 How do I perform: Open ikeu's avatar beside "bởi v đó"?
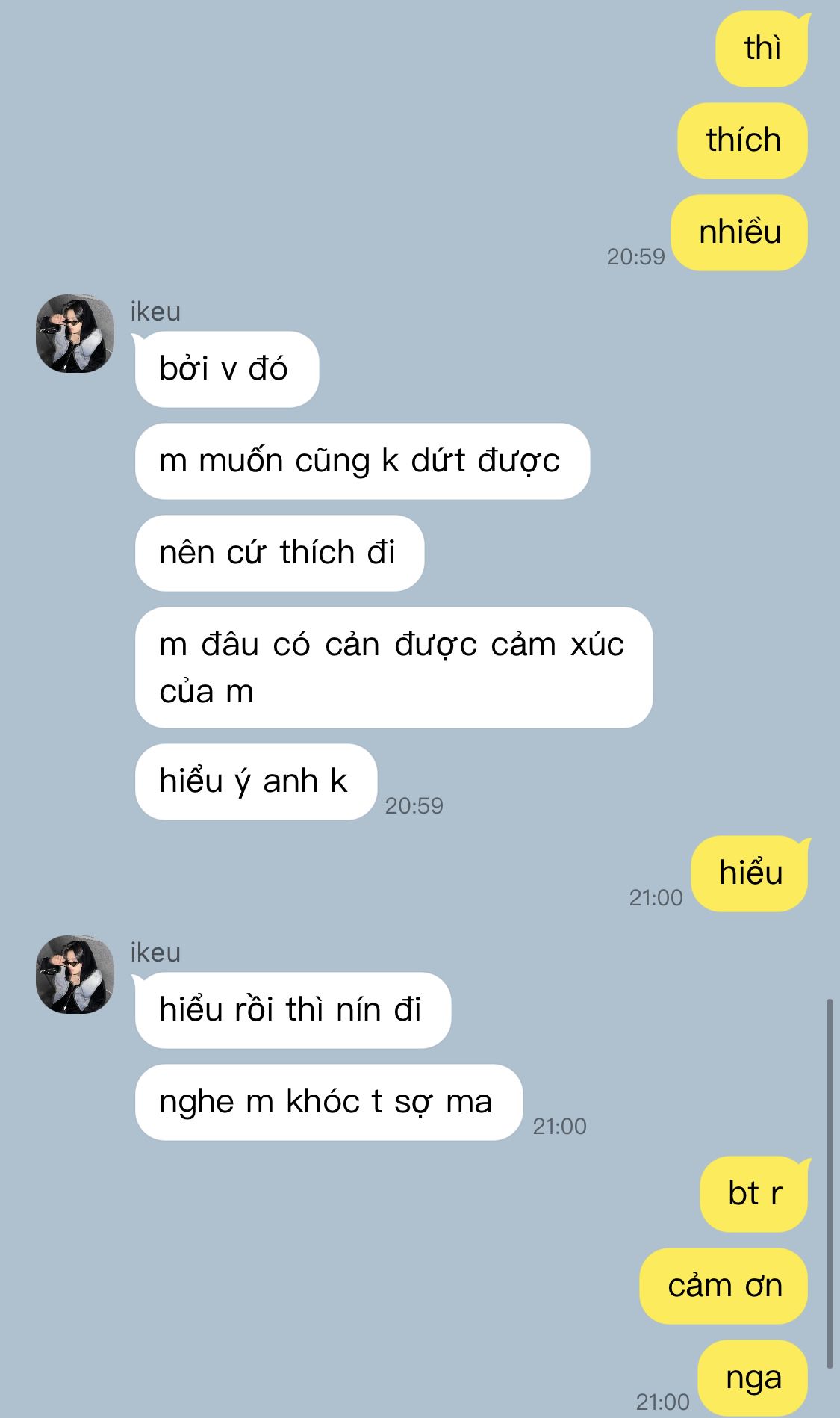click(x=75, y=333)
